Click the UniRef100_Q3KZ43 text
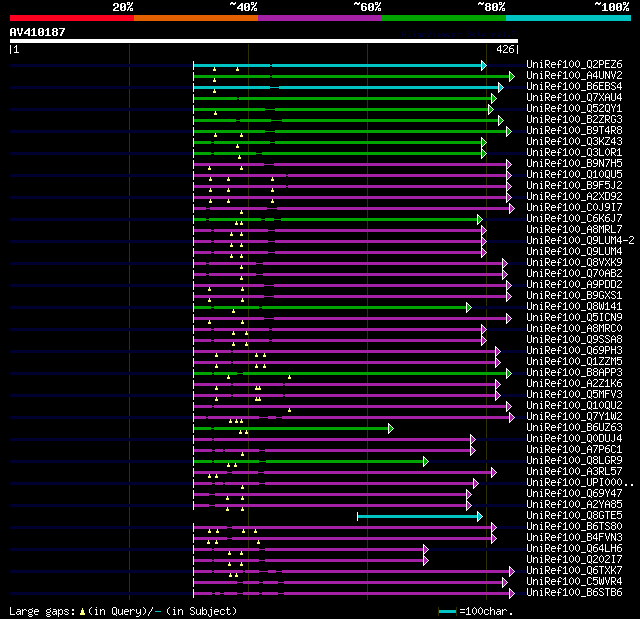Image resolution: width=640 pixels, height=619 pixels. click(574, 142)
